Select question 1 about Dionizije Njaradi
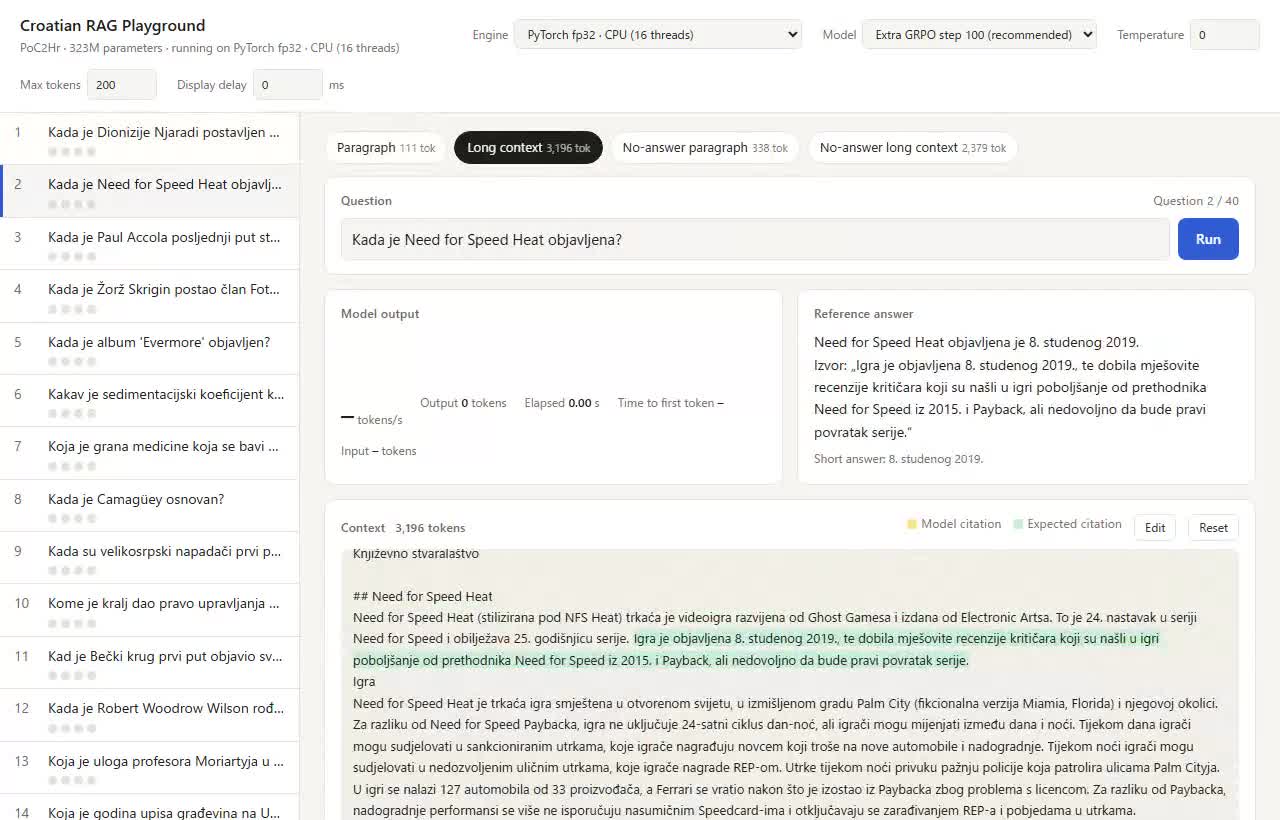Image resolution: width=1280 pixels, height=820 pixels. click(150, 138)
